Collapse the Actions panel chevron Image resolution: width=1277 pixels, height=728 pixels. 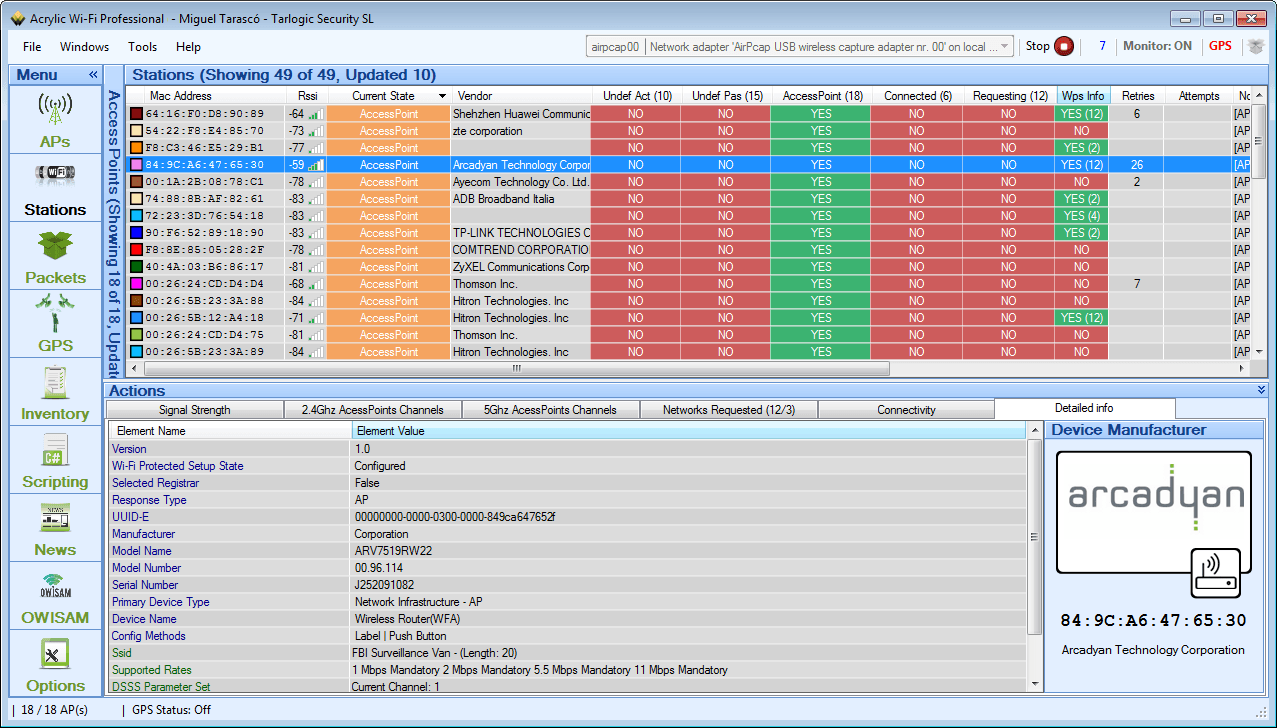tap(1261, 390)
